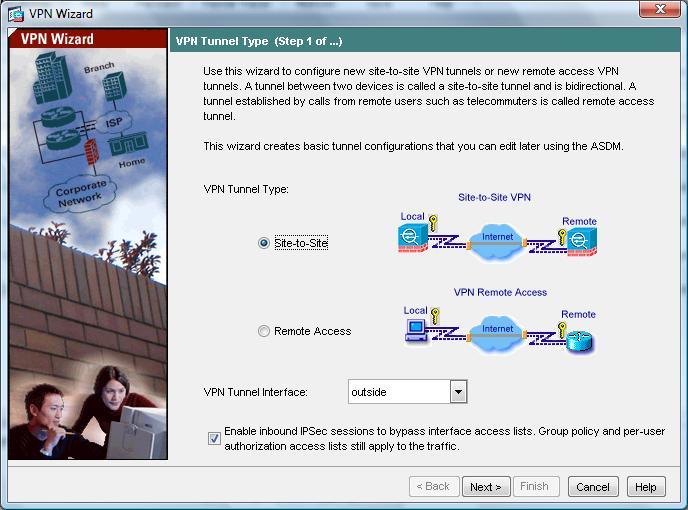Click the key icon beside Local in Site-to-Site diagram
688x510 pixels.
pos(434,223)
